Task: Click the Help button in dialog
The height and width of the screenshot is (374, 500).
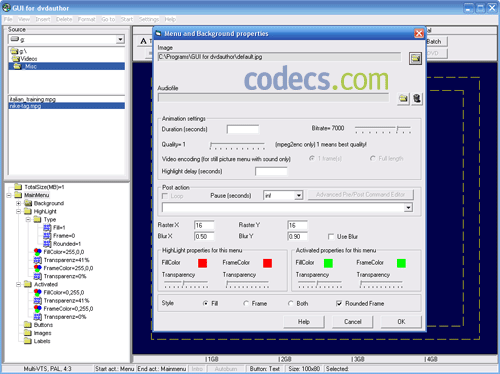Action: point(304,322)
